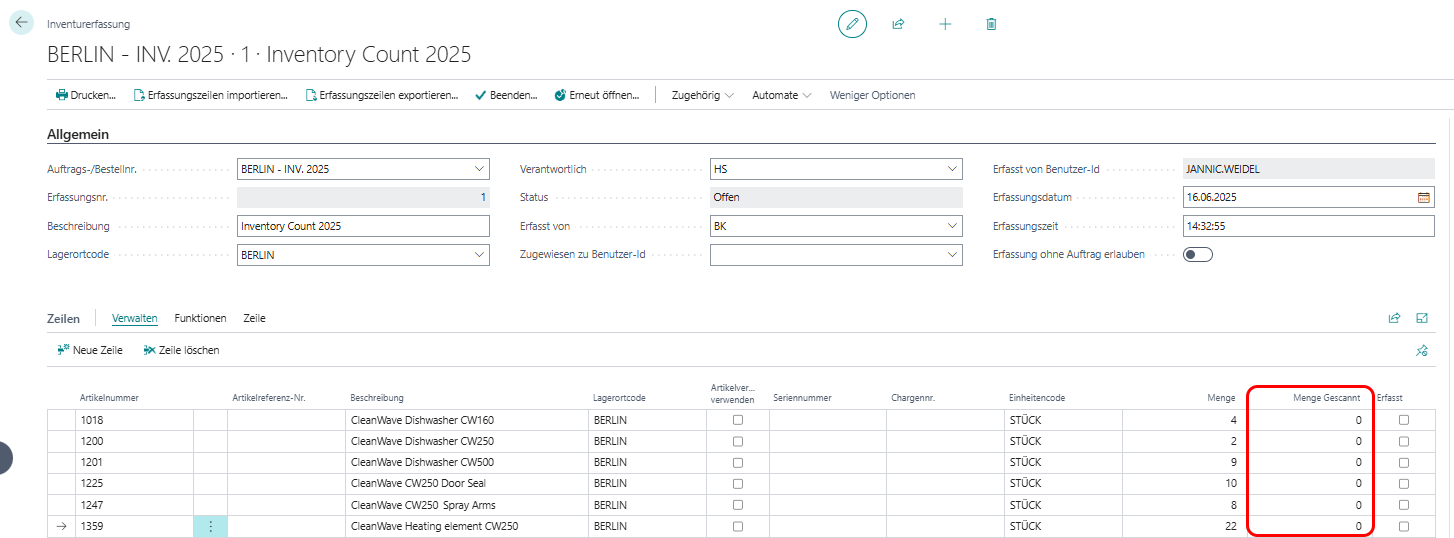Switch to the Funktionen tab

pos(200,318)
